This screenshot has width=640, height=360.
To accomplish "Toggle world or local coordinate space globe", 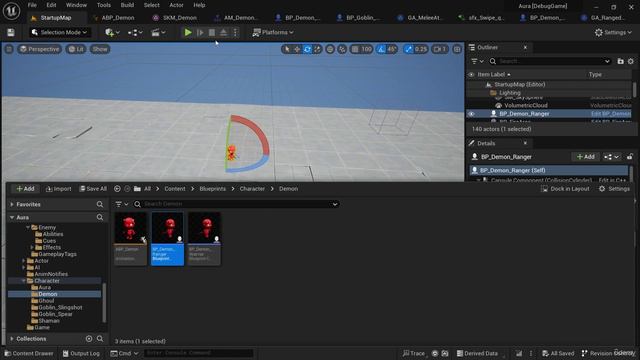I will 330,49.
